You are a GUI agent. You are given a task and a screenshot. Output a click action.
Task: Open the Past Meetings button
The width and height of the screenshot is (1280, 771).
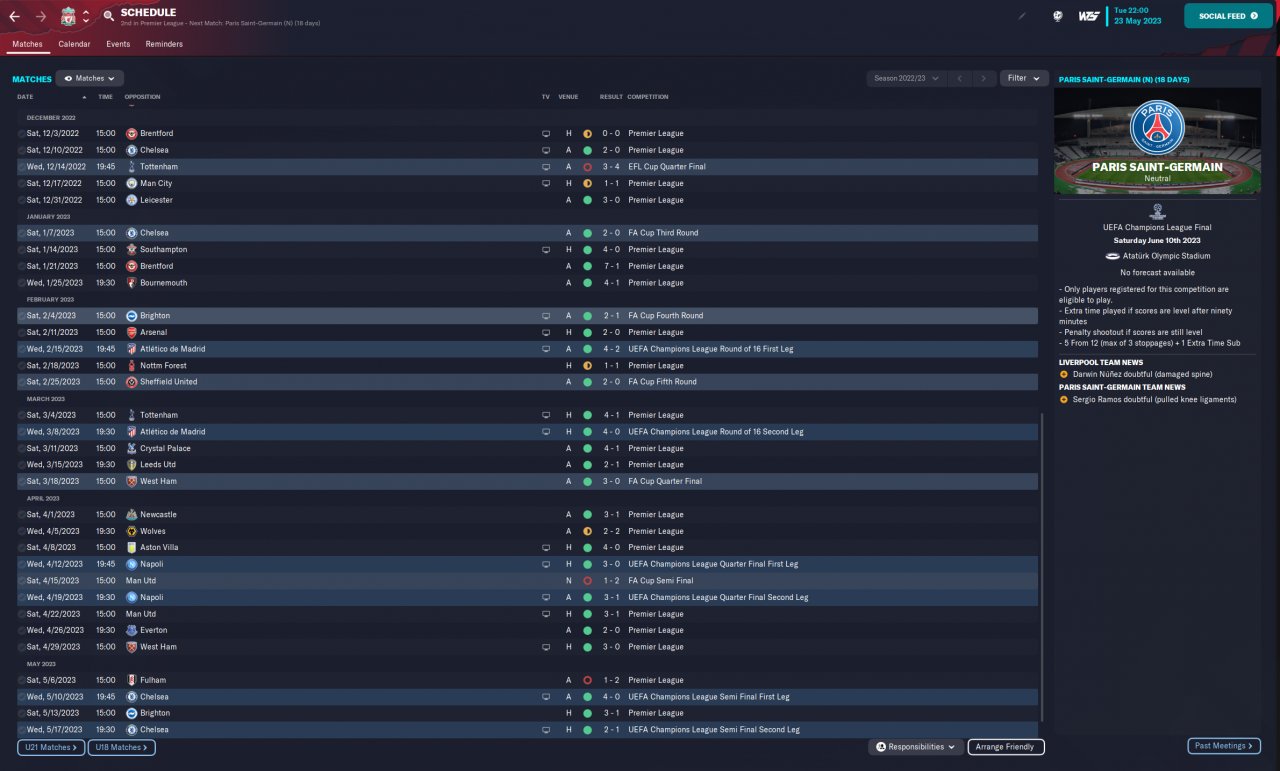(x=1224, y=746)
